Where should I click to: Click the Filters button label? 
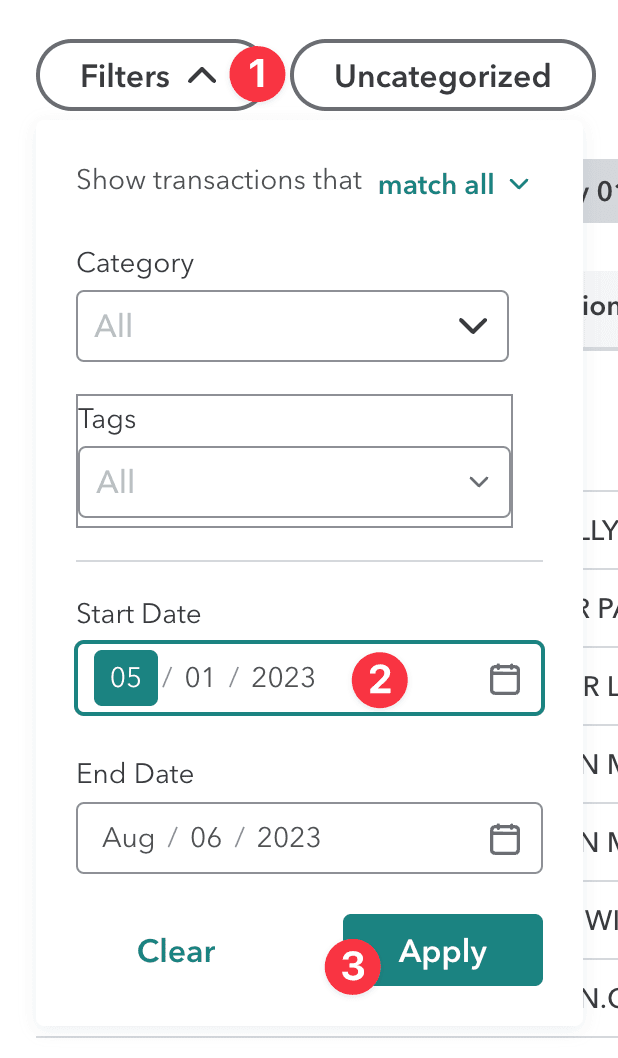coord(125,76)
